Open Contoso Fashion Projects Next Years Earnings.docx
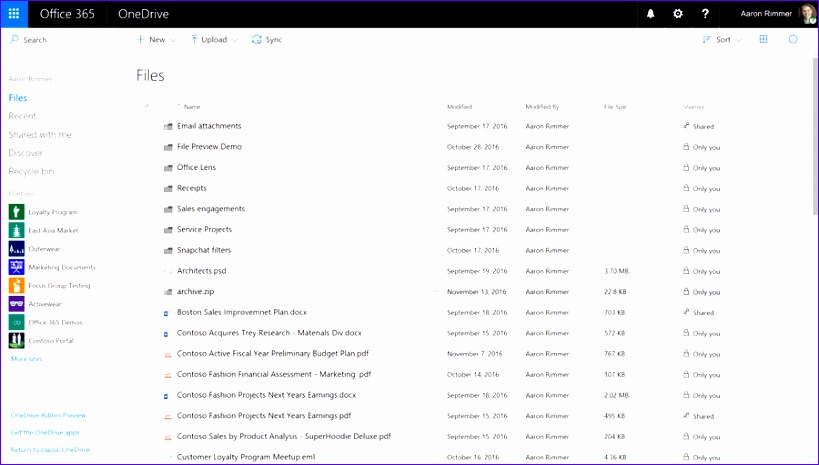The width and height of the screenshot is (819, 465). coord(266,395)
